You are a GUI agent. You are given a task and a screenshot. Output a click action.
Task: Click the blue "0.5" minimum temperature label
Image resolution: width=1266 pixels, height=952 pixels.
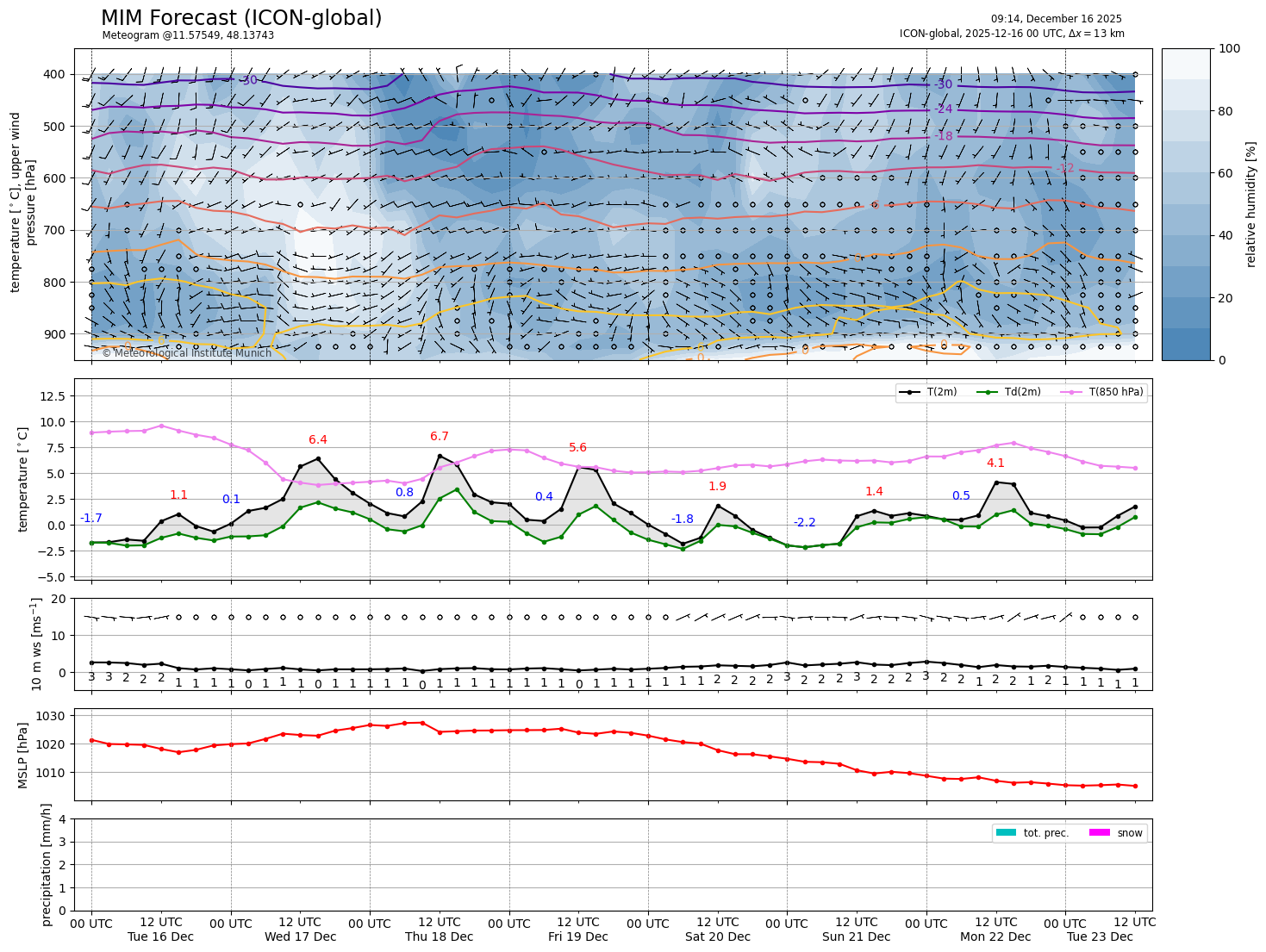click(x=961, y=496)
